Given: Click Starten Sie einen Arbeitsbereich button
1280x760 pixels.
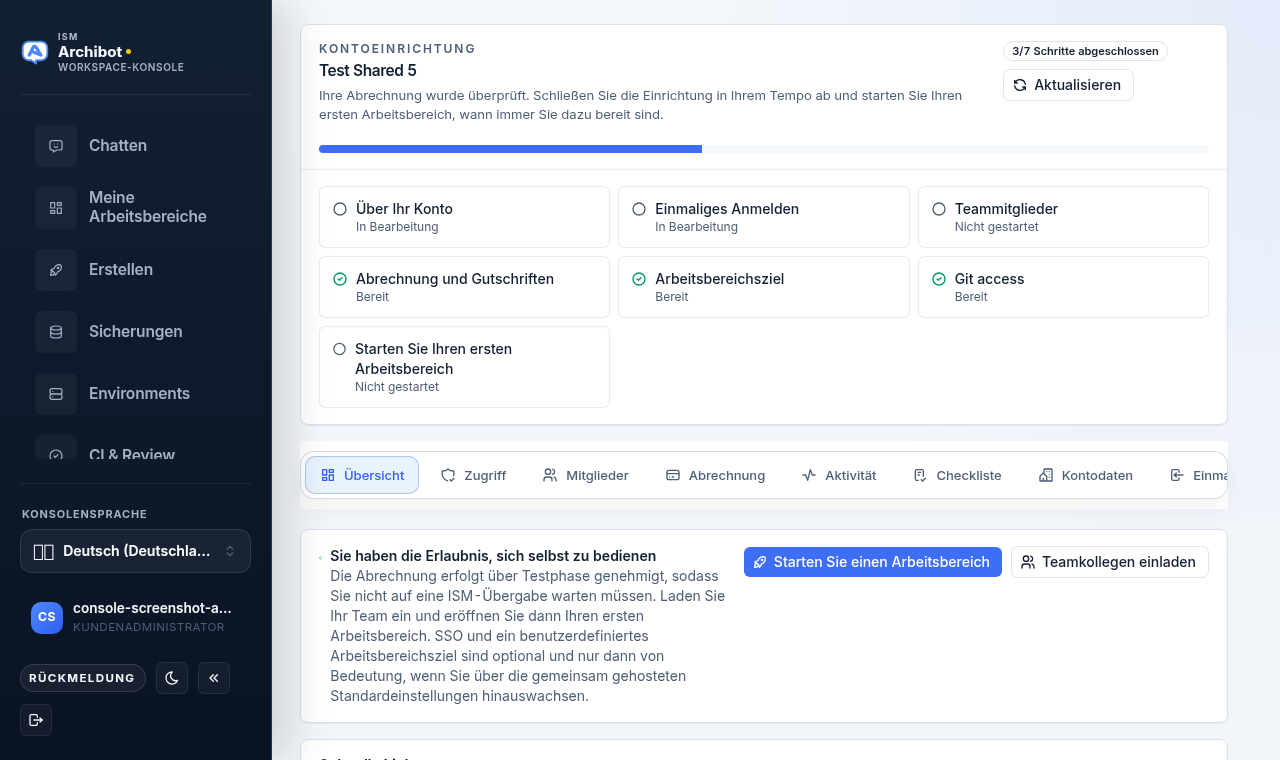Looking at the screenshot, I should point(873,562).
